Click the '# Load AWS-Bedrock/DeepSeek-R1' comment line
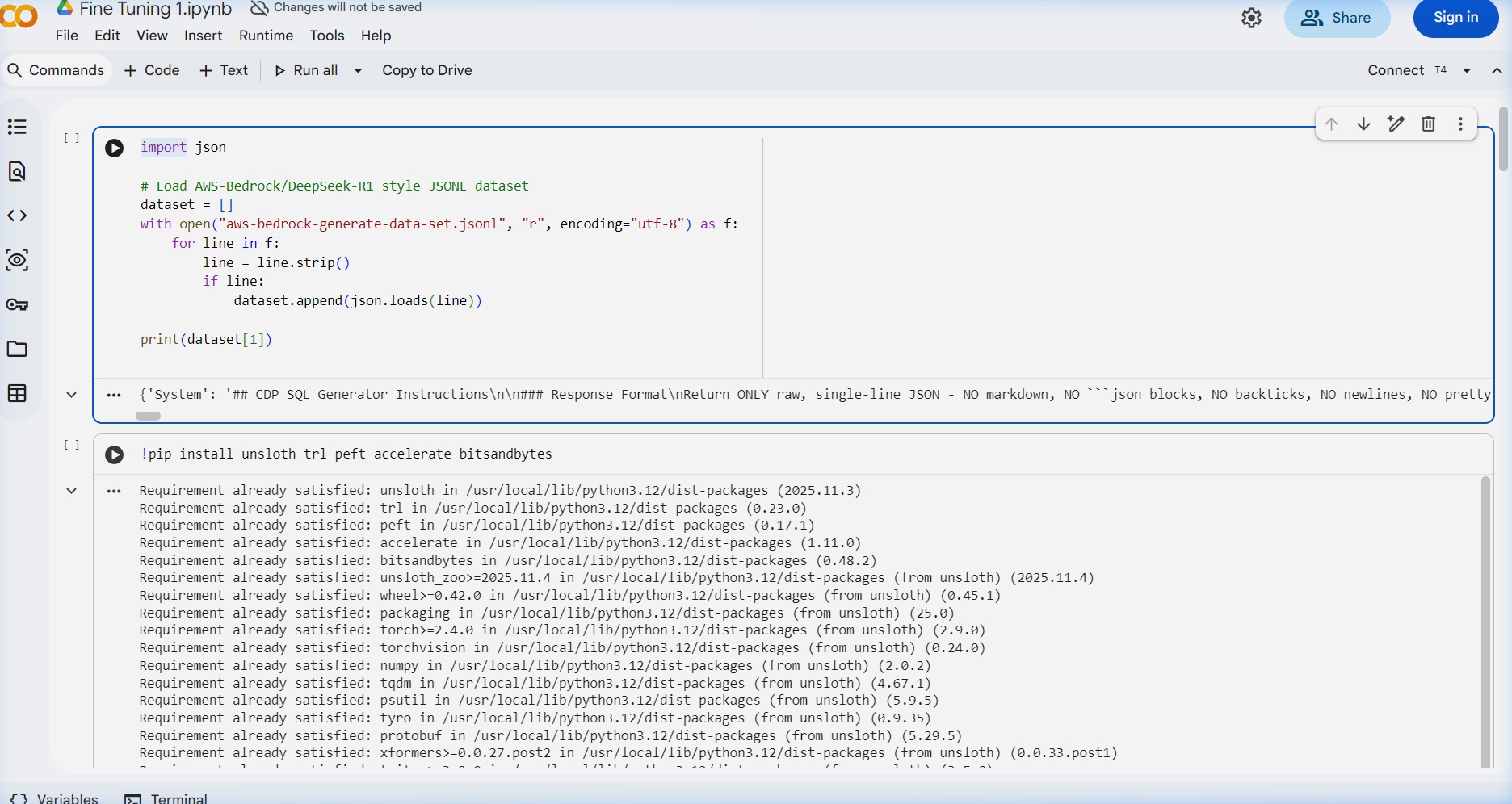The image size is (1512, 804). coord(334,186)
